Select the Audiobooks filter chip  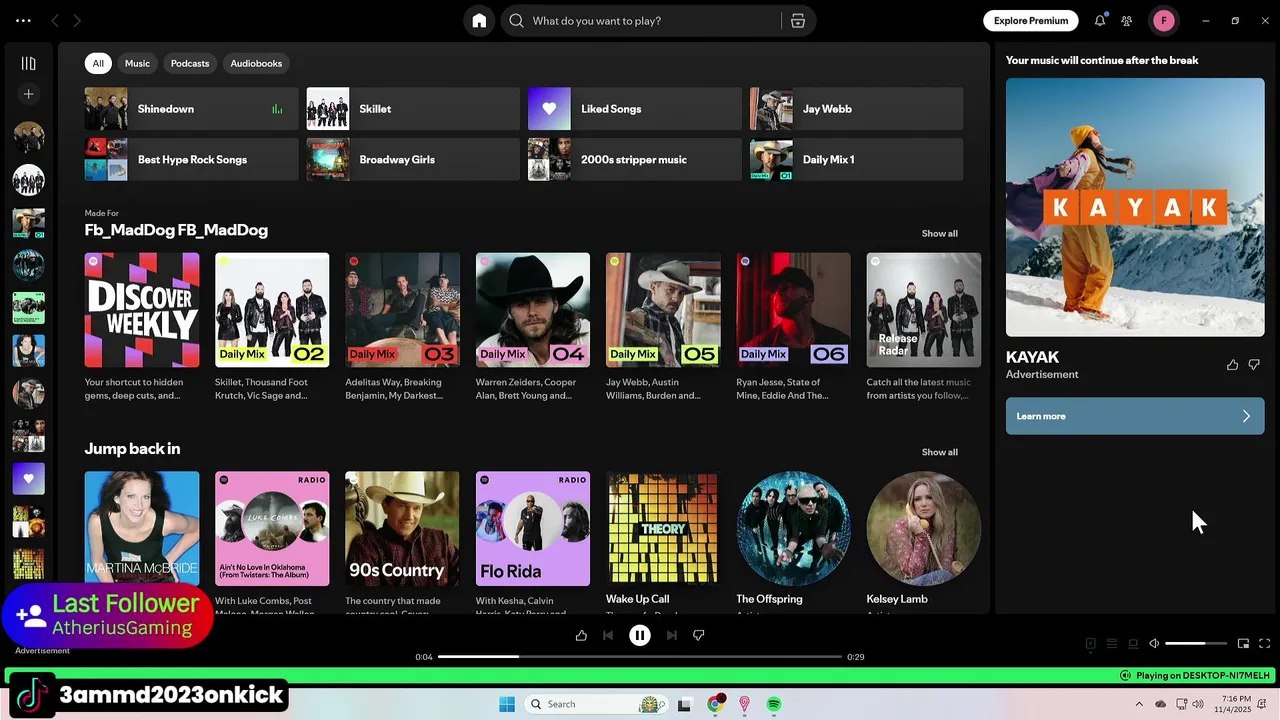pos(256,63)
